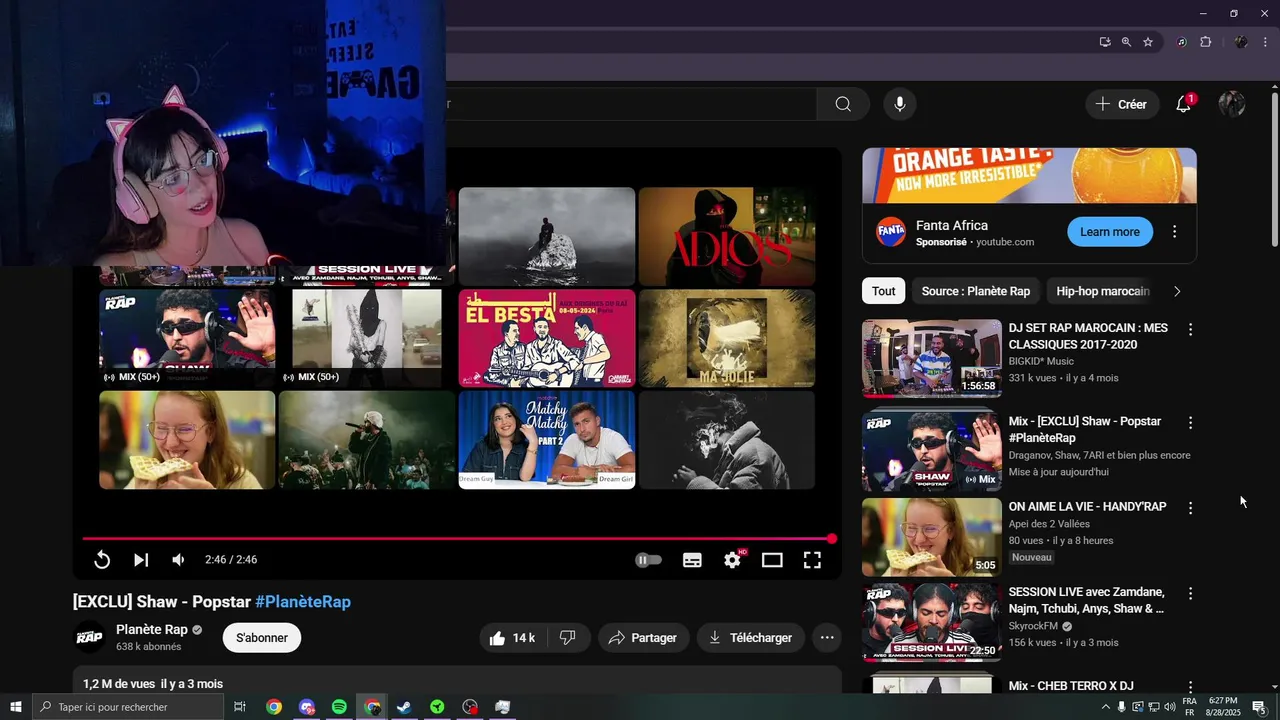Open the Chrome zoom indicator
This screenshot has height=720, width=1280.
pyautogui.click(x=1126, y=42)
